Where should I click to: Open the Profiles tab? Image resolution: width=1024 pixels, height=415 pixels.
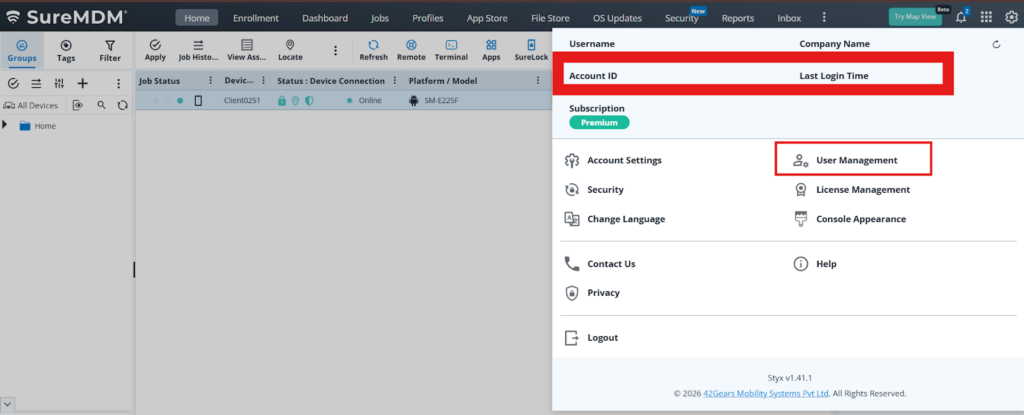(428, 18)
